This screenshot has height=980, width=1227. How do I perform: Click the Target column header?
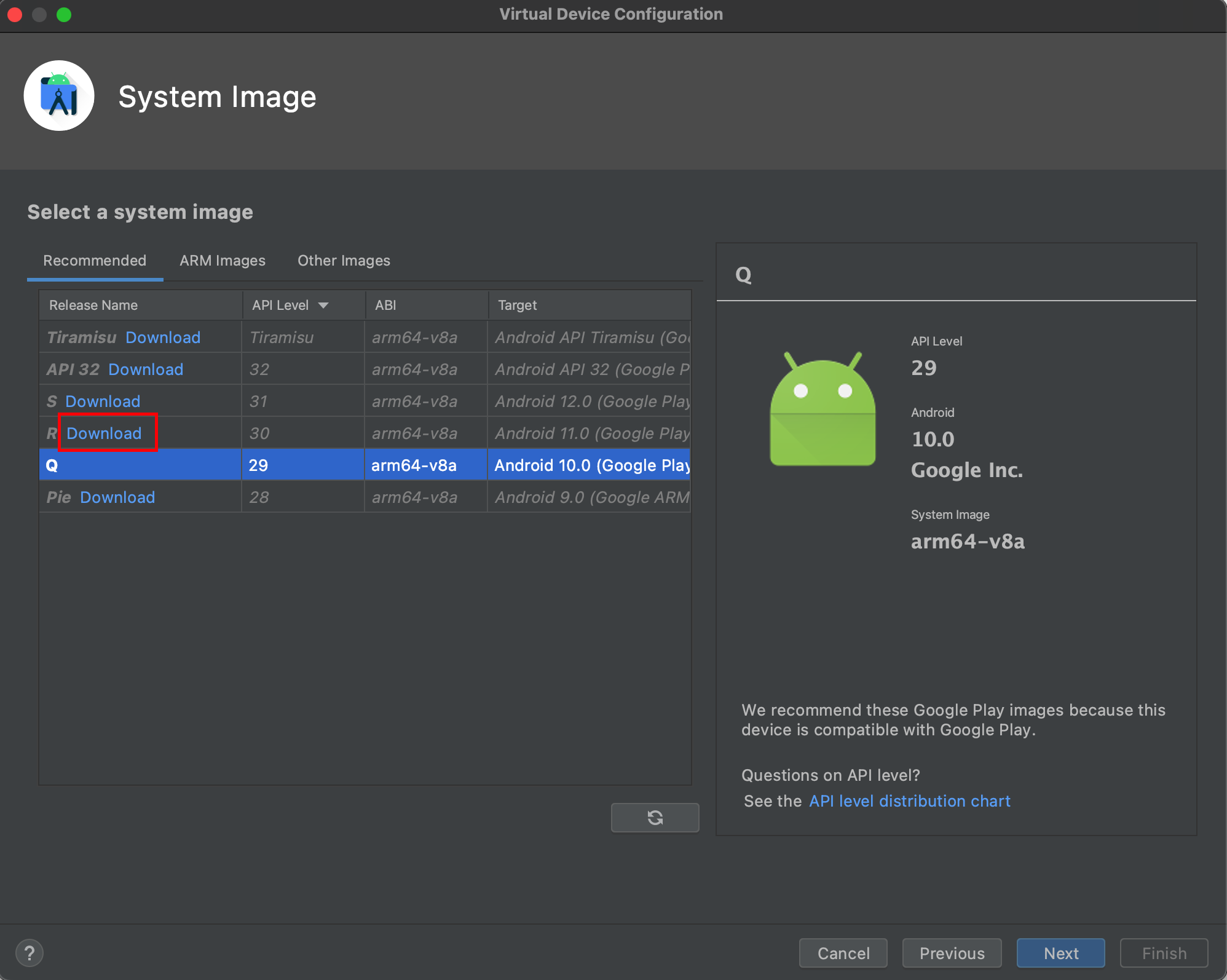(x=517, y=306)
